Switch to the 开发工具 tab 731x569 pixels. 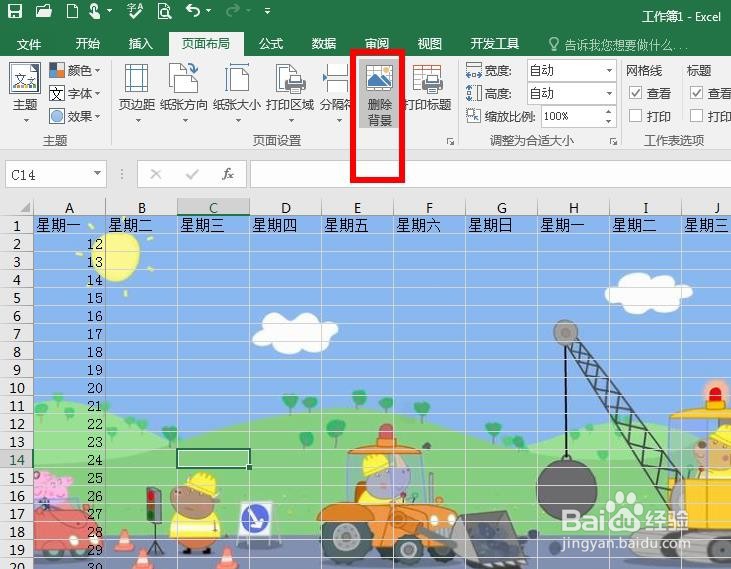coord(494,44)
